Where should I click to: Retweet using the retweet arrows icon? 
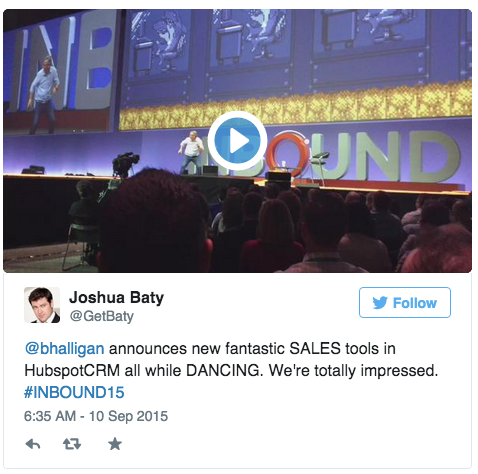click(72, 444)
